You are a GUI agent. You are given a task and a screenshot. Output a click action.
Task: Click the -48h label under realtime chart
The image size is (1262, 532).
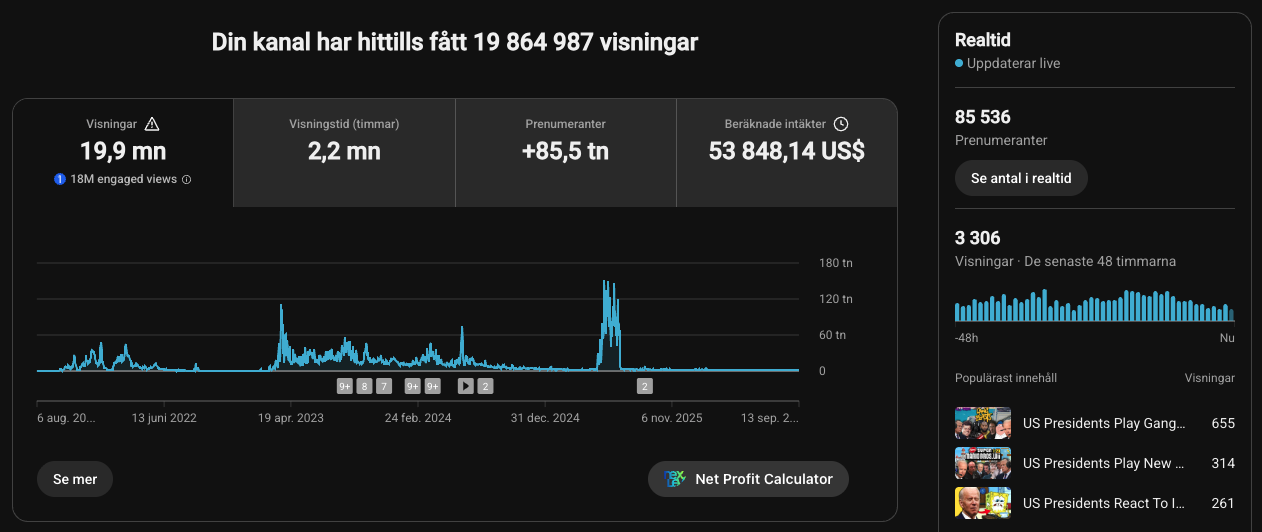pyautogui.click(x=966, y=338)
